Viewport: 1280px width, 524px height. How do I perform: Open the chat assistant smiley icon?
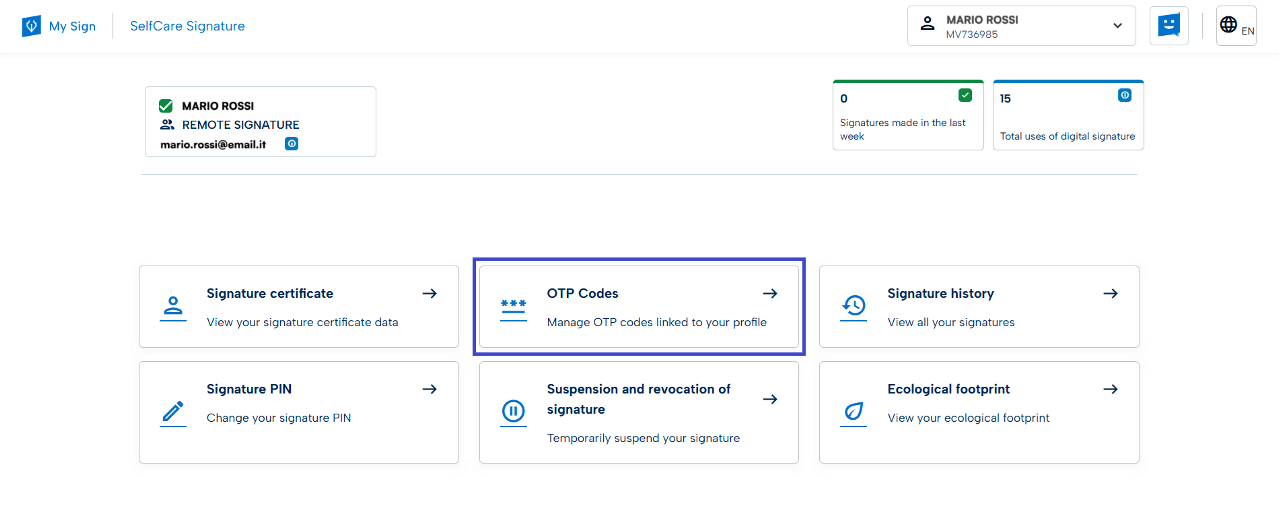(x=1168, y=26)
